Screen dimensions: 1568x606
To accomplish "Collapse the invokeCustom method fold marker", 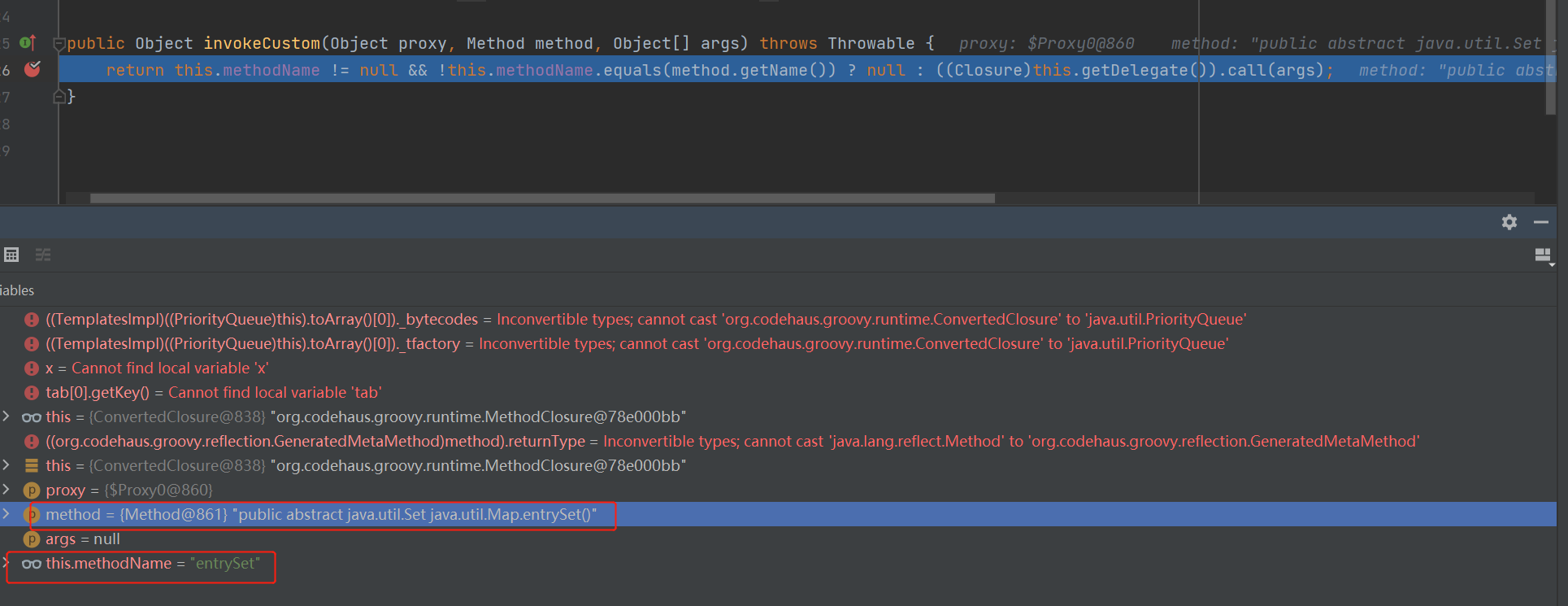I will pos(59,43).
